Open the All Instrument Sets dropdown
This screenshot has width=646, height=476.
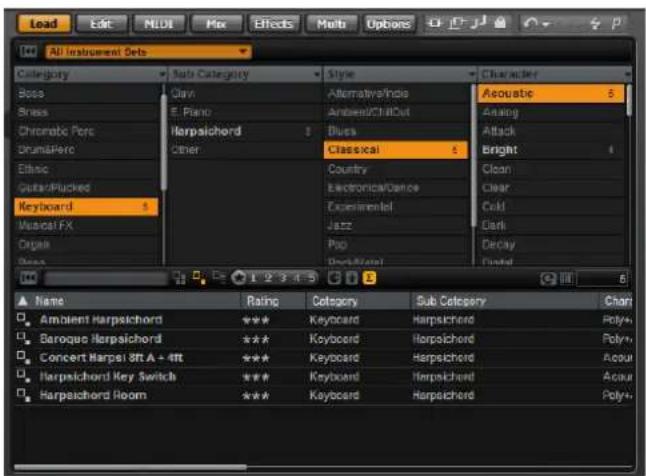pyautogui.click(x=148, y=52)
